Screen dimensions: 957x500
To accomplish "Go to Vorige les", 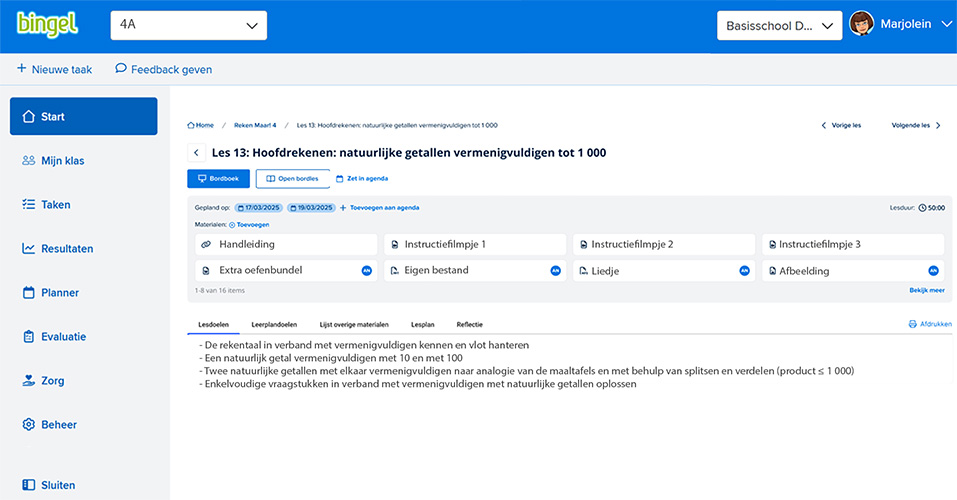I will [841, 125].
